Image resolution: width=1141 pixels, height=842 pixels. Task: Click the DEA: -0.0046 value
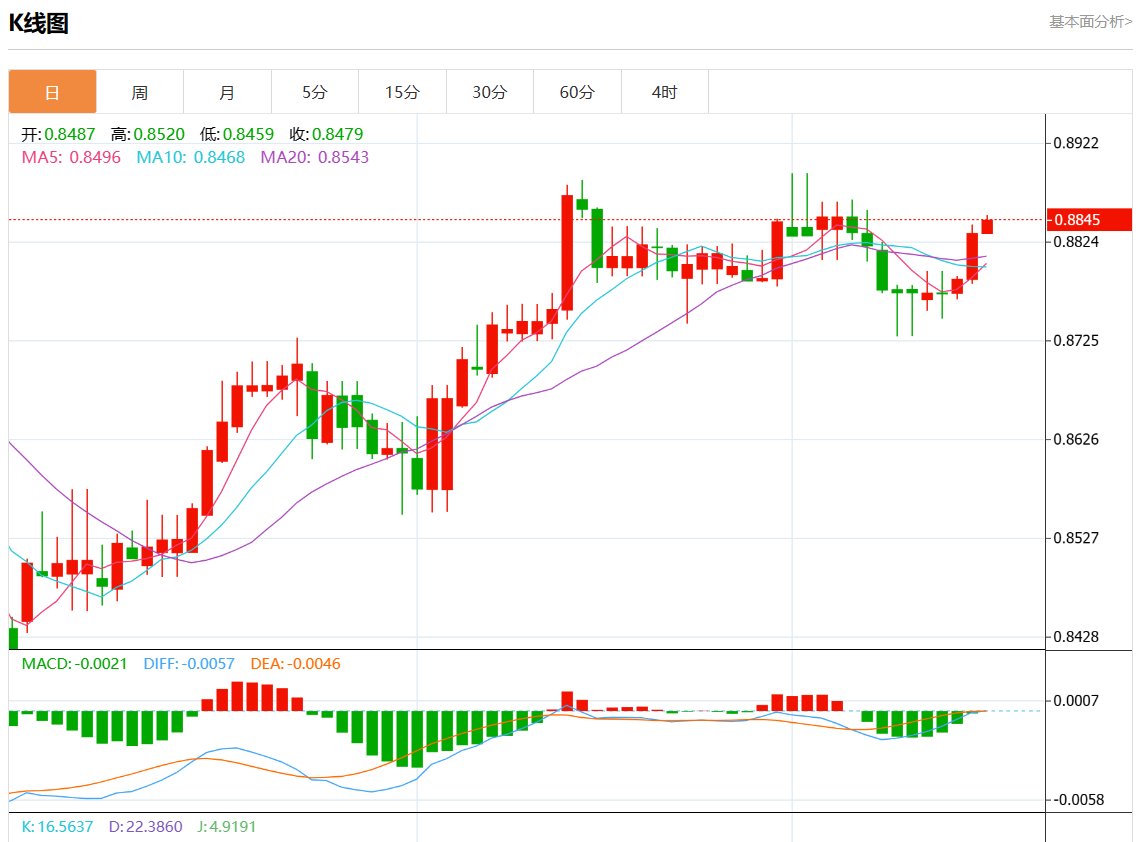(x=295, y=664)
